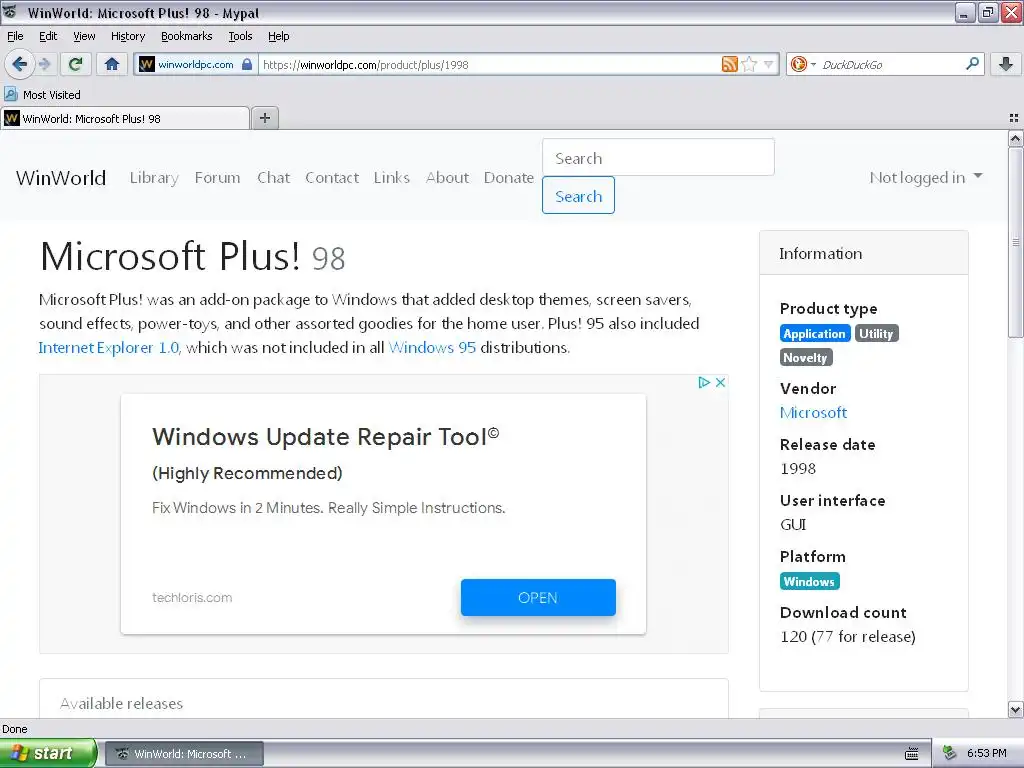Follow the Windows 95 link
Screen dimensions: 1024x768
click(x=432, y=347)
